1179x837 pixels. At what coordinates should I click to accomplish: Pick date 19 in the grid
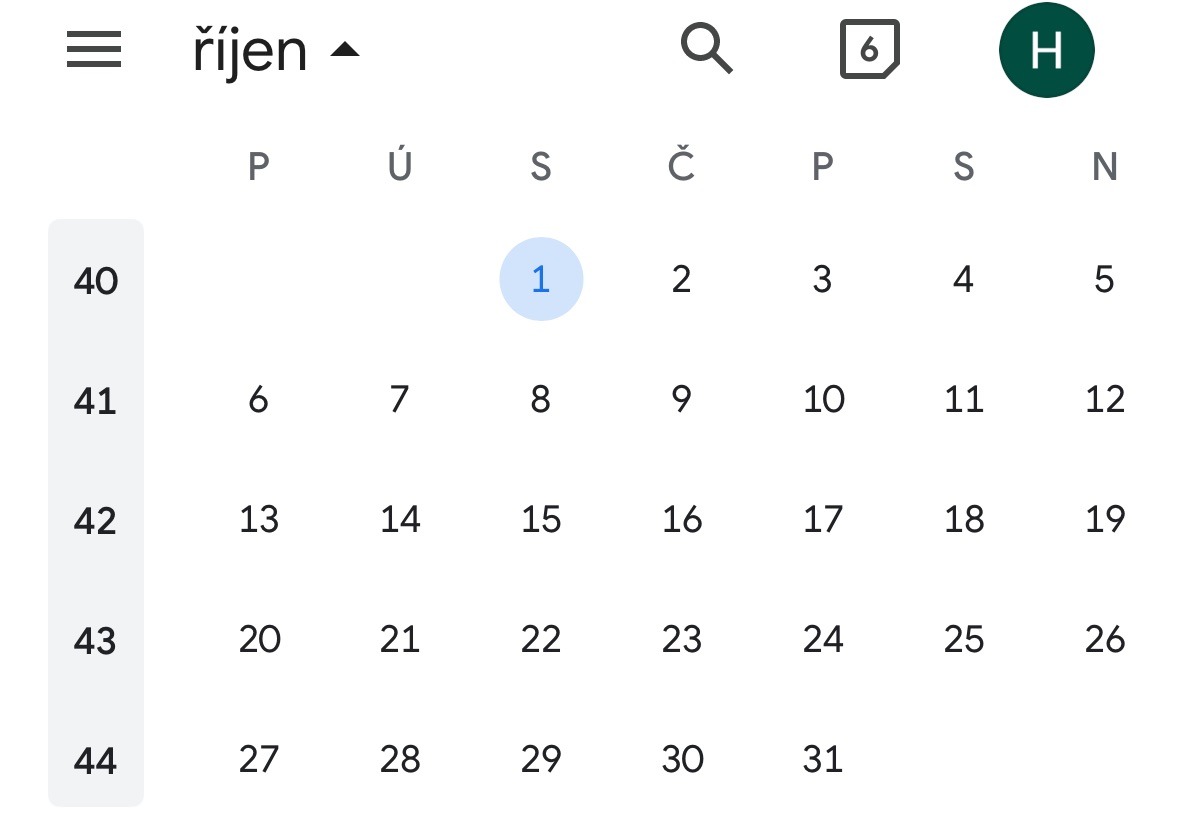1104,520
